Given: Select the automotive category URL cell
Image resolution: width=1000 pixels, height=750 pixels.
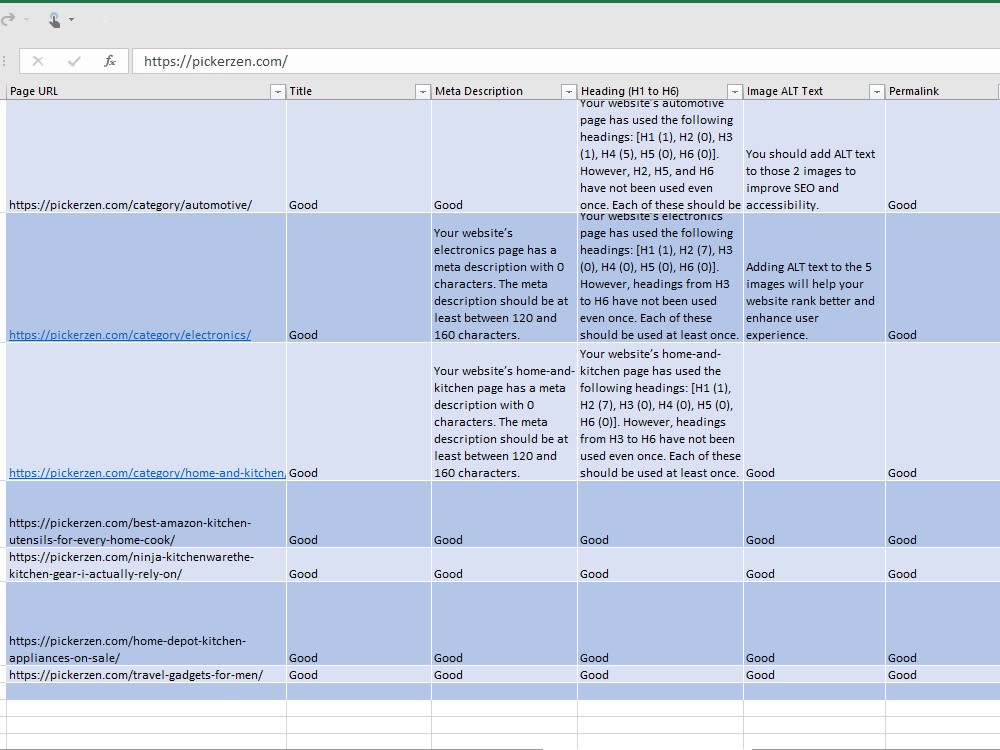Looking at the screenshot, I should tap(146, 156).
